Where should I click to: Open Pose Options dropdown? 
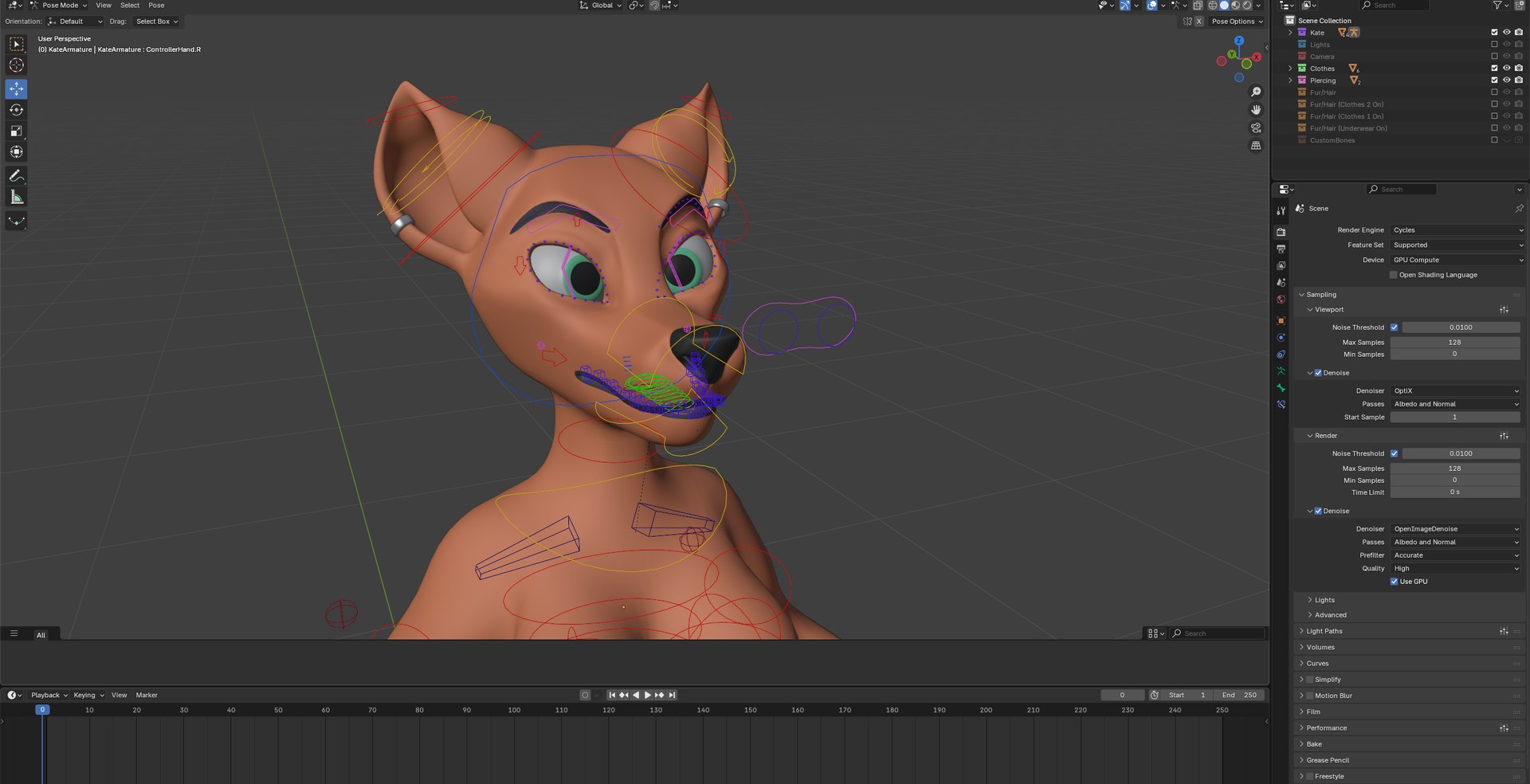pos(1237,22)
